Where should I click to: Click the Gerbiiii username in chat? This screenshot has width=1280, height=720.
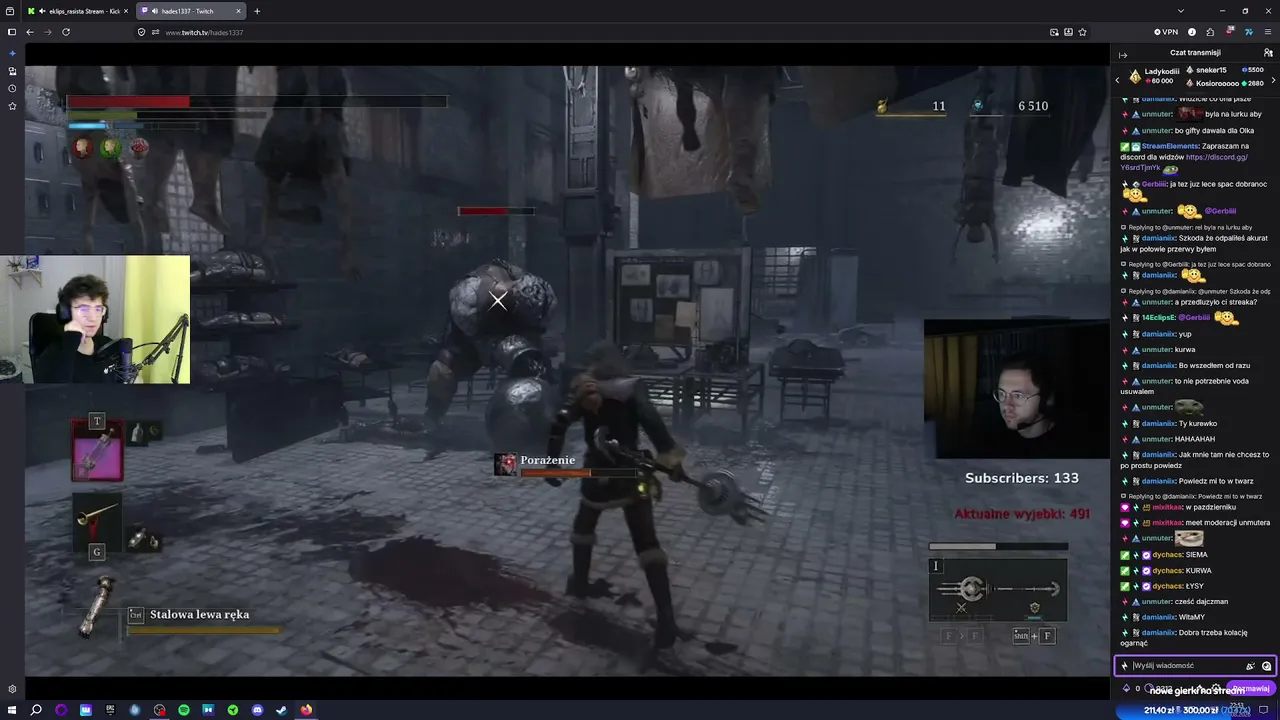1154,184
